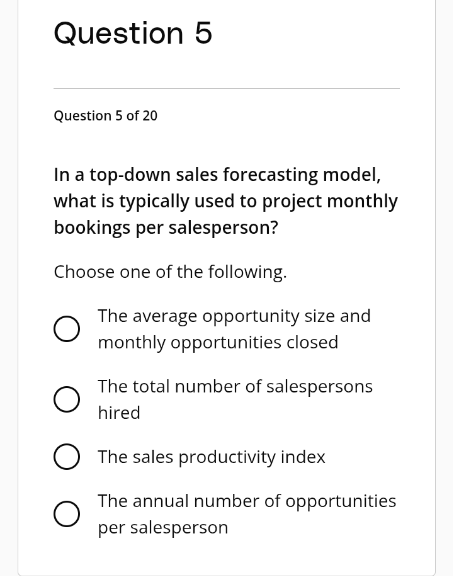Screen dimensions: 453x576
Task: Mark the annual number of opportunities radio
Action: [x=66, y=514]
